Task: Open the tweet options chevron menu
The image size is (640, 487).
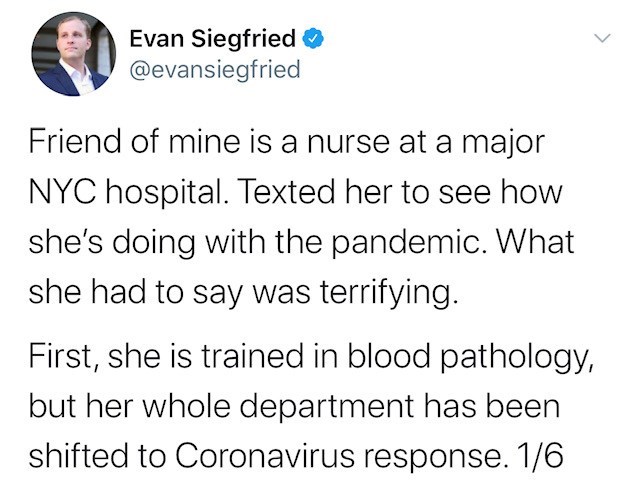Action: click(600, 39)
